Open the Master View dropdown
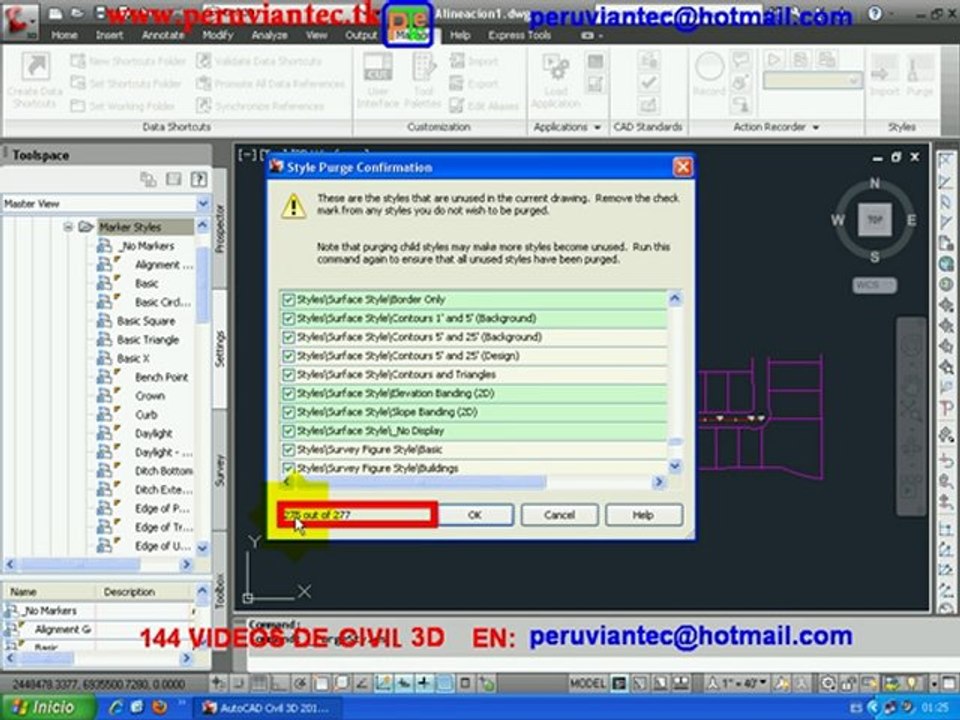The width and height of the screenshot is (960, 720). [x=203, y=203]
